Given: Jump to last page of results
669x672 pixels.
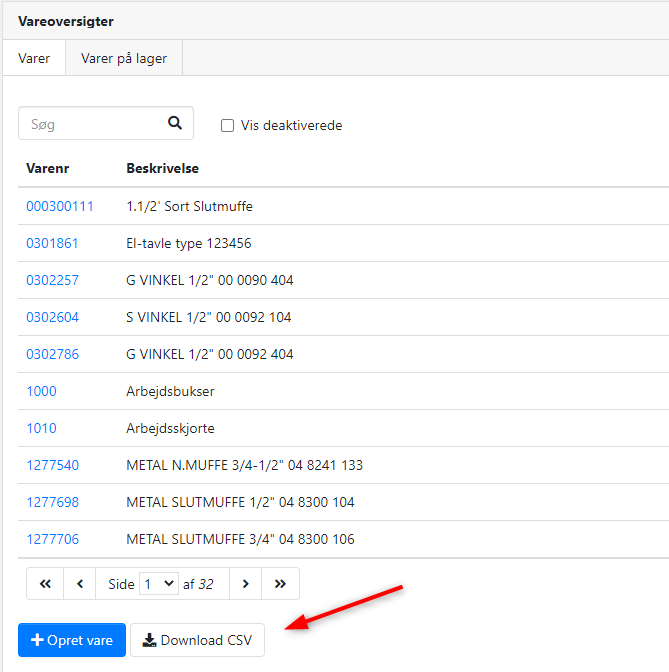Looking at the screenshot, I should [280, 584].
